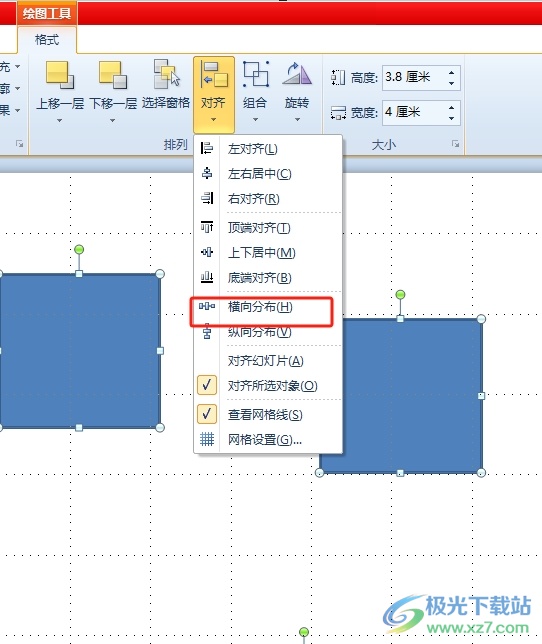Click the Group (组合) icon

256,74
